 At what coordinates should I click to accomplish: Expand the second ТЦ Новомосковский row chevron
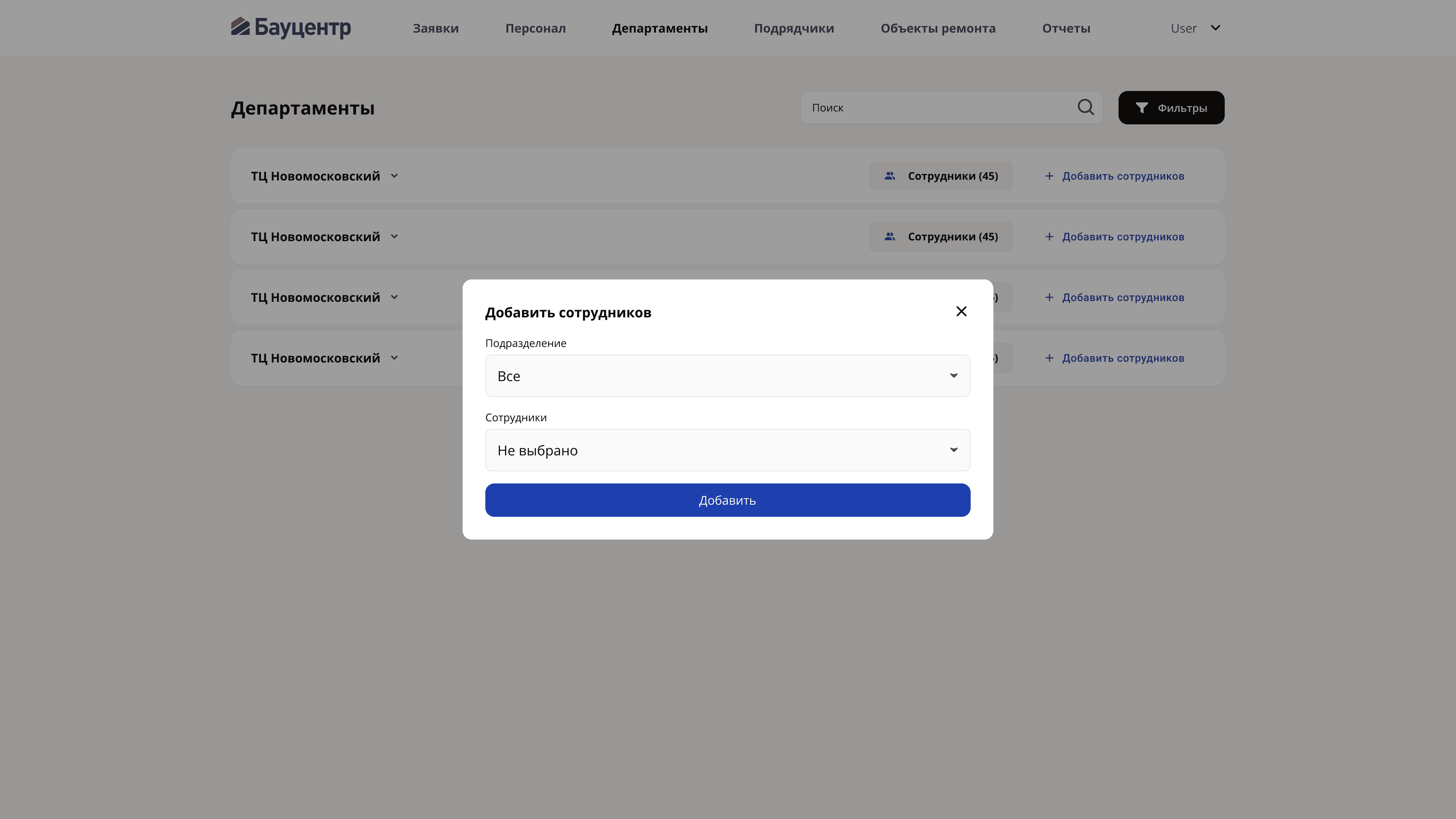[394, 237]
